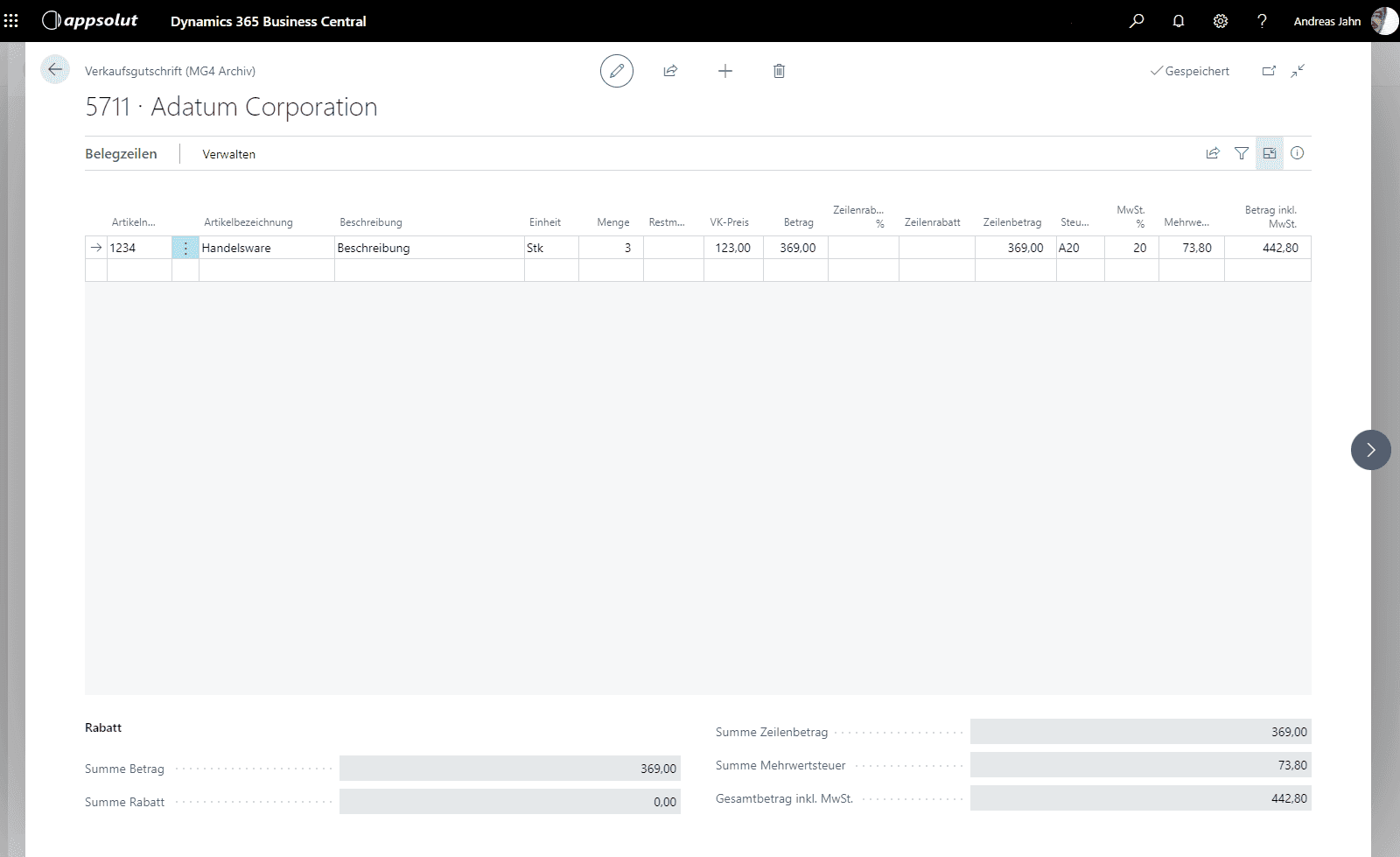Viewport: 1400px width, 857px height.
Task: Click the help question mark icon
Action: [x=1262, y=21]
